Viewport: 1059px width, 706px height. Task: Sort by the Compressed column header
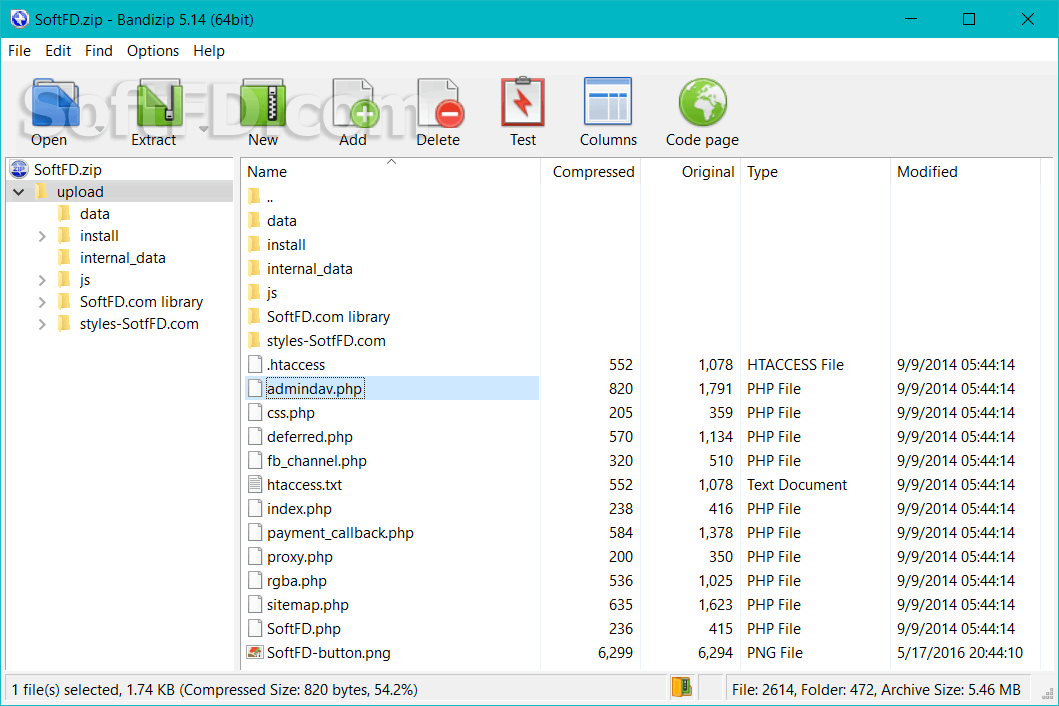[593, 172]
